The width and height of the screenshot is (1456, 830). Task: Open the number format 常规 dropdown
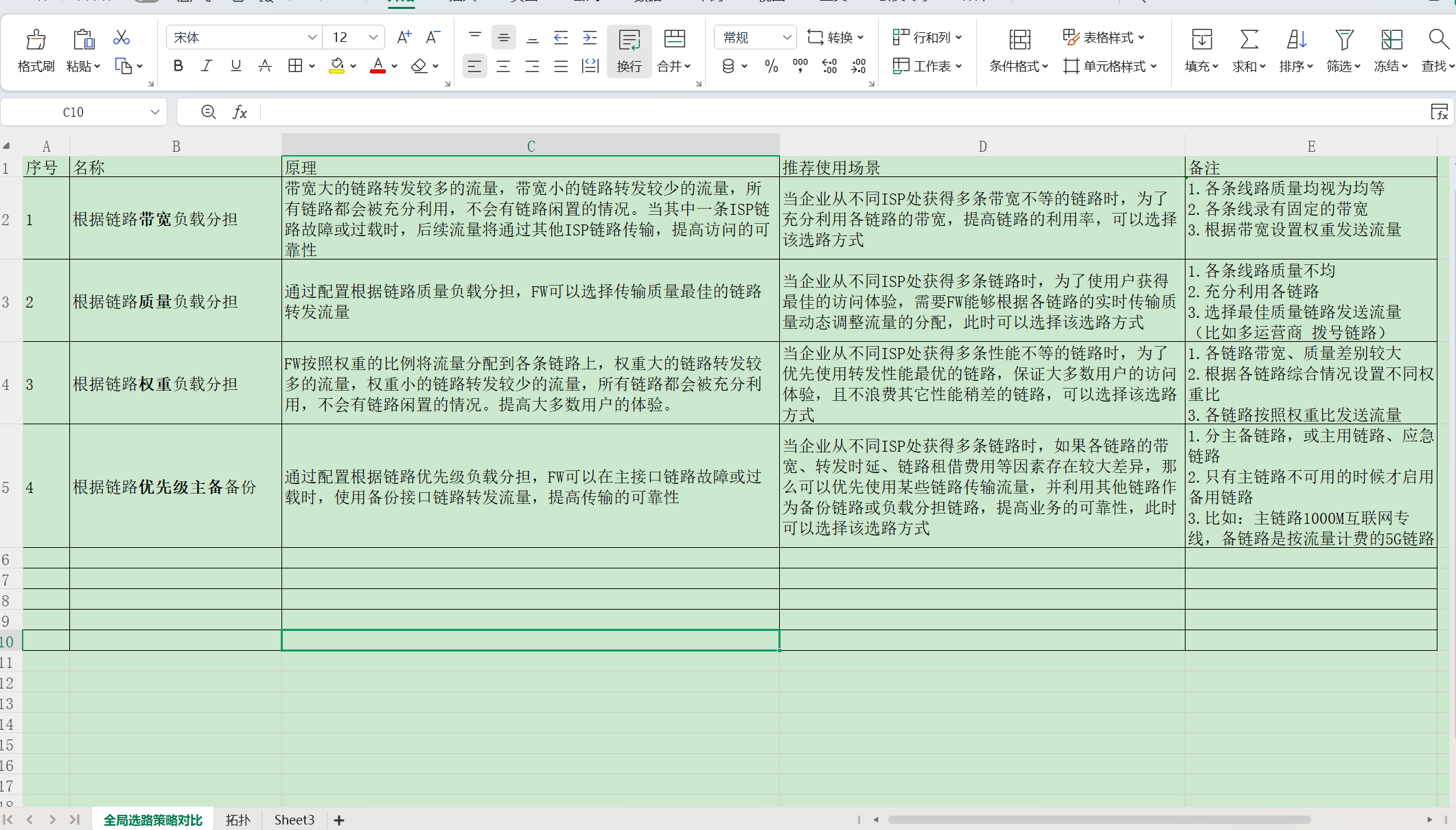tap(787, 37)
